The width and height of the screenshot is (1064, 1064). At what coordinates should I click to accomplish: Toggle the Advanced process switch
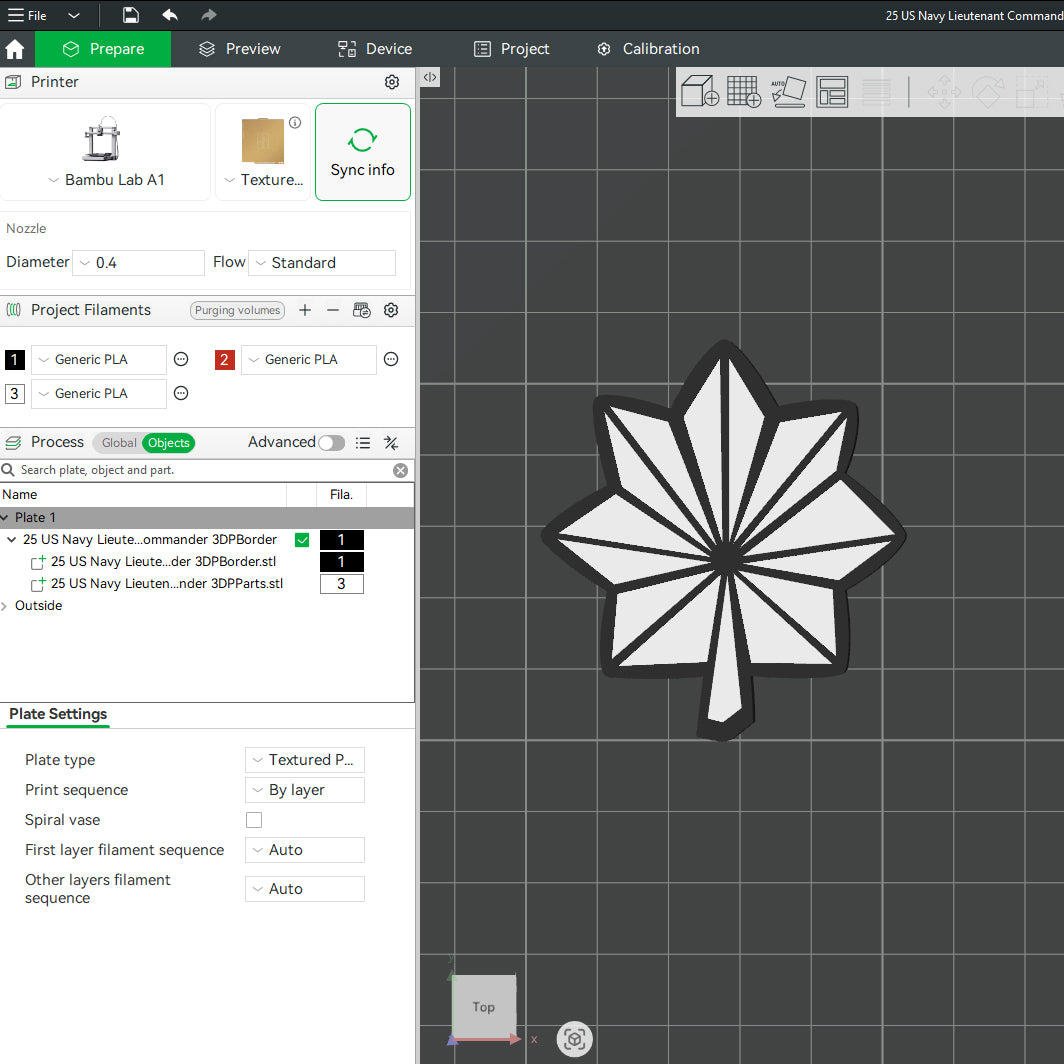coord(332,442)
